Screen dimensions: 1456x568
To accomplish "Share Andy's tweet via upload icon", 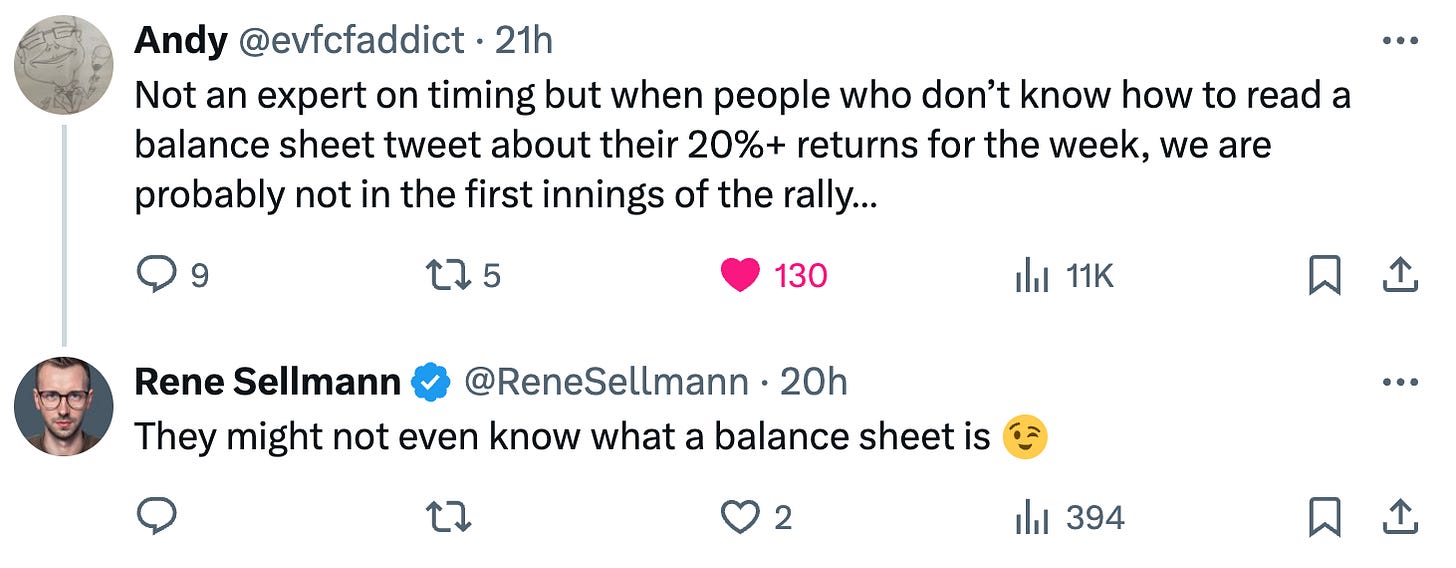I will pos(1400,275).
